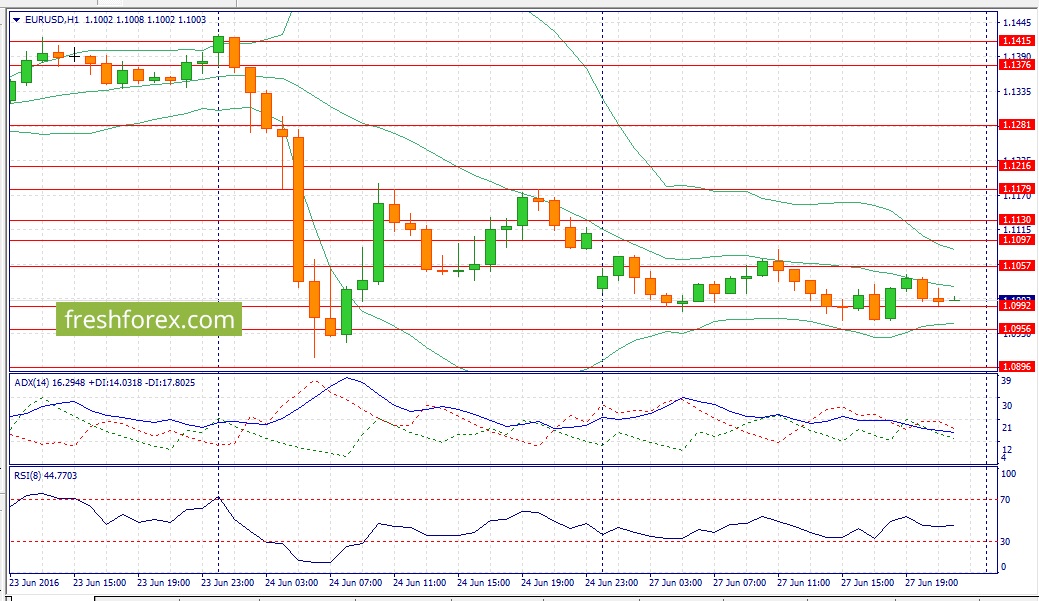The height and width of the screenshot is (601, 1039).
Task: Click the 1.1179 red price tag
Action: pos(1016,189)
